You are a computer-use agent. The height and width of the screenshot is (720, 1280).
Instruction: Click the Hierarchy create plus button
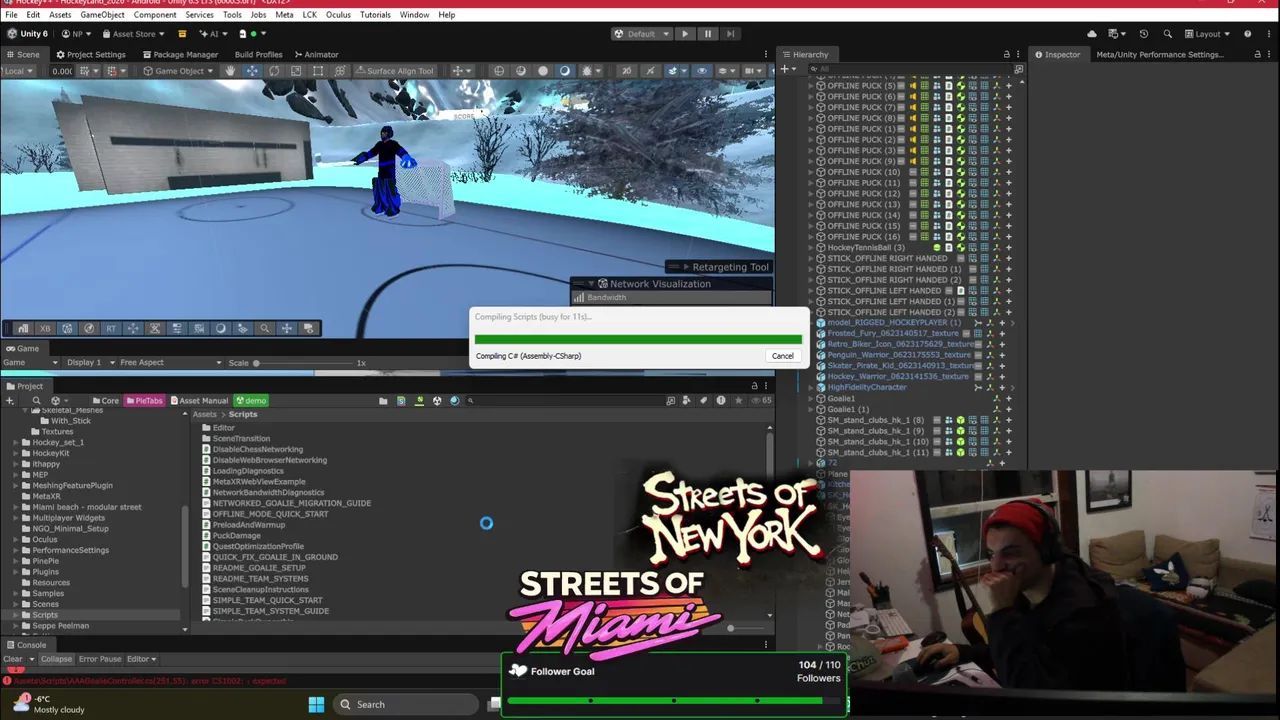coord(787,69)
